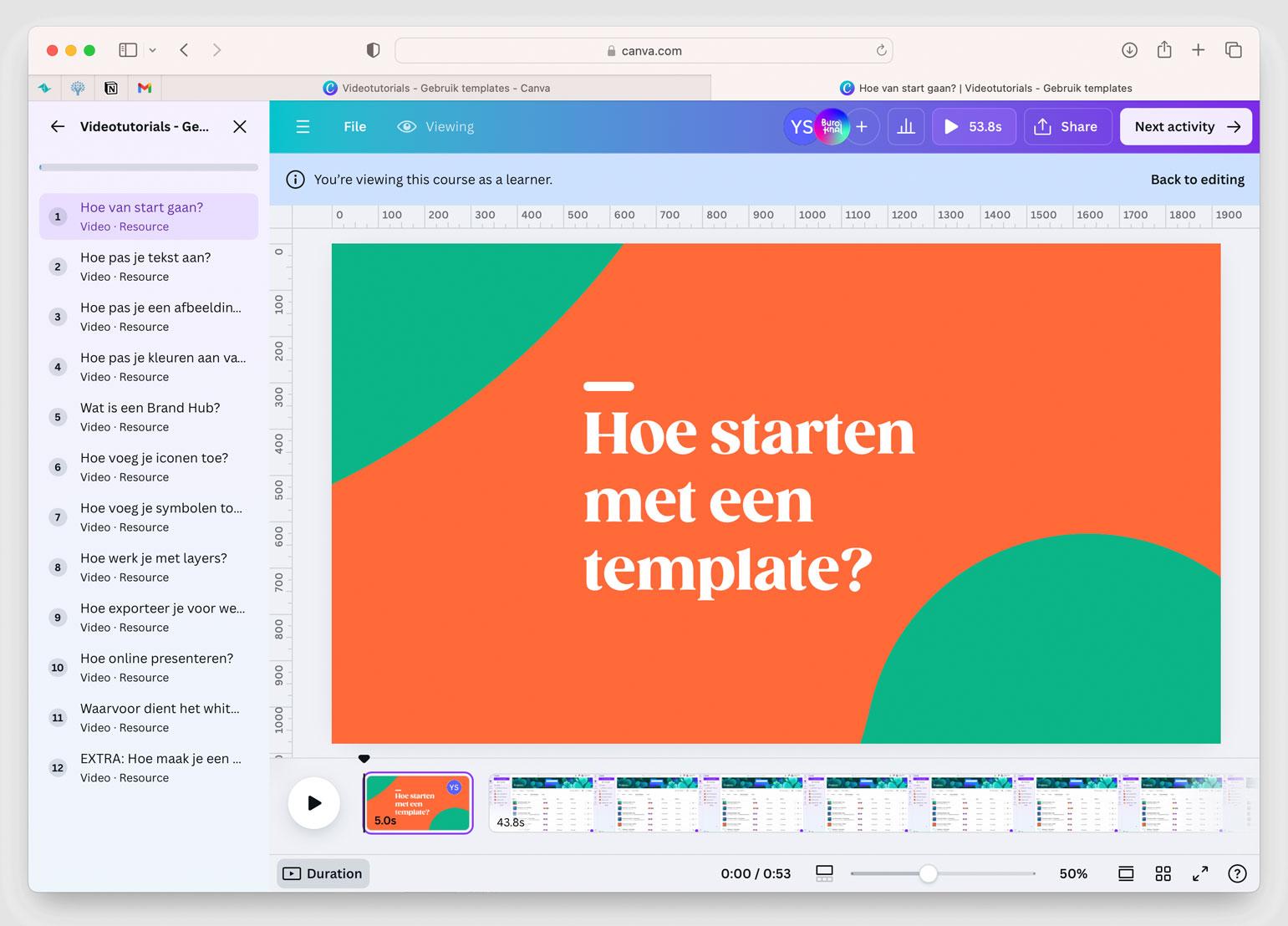Open the analytics bar chart icon
1288x926 pixels.
pyautogui.click(x=906, y=127)
